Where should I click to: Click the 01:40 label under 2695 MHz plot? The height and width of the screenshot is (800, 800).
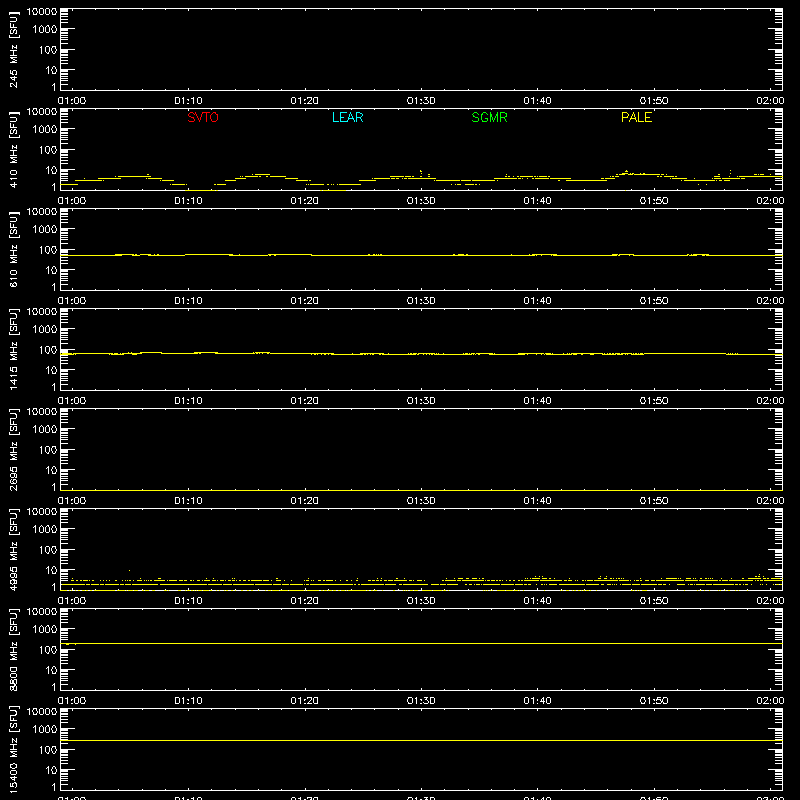pyautogui.click(x=537, y=501)
